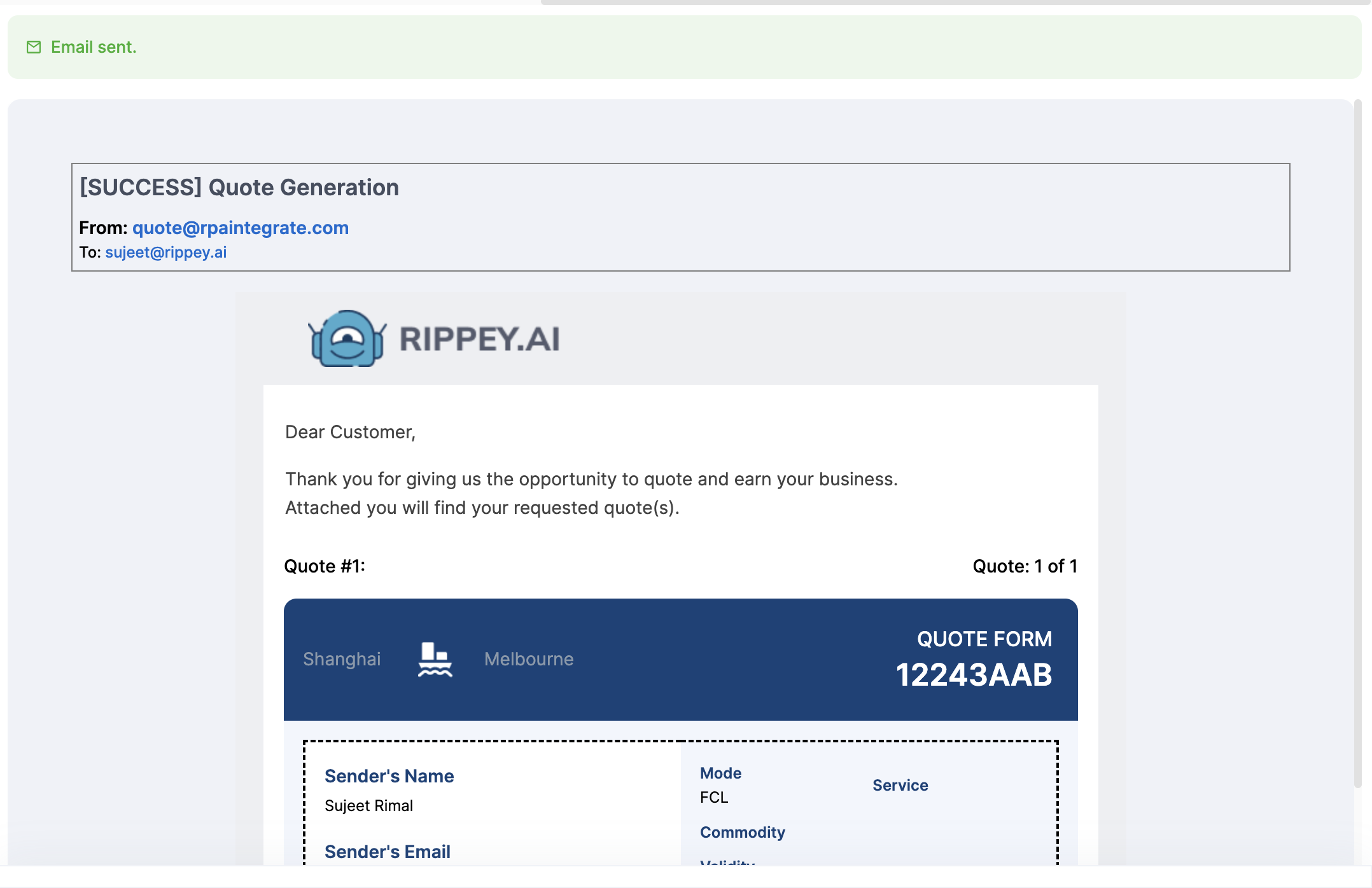
Task: Click the vertical scrollbar of email preview
Action: click(1357, 445)
